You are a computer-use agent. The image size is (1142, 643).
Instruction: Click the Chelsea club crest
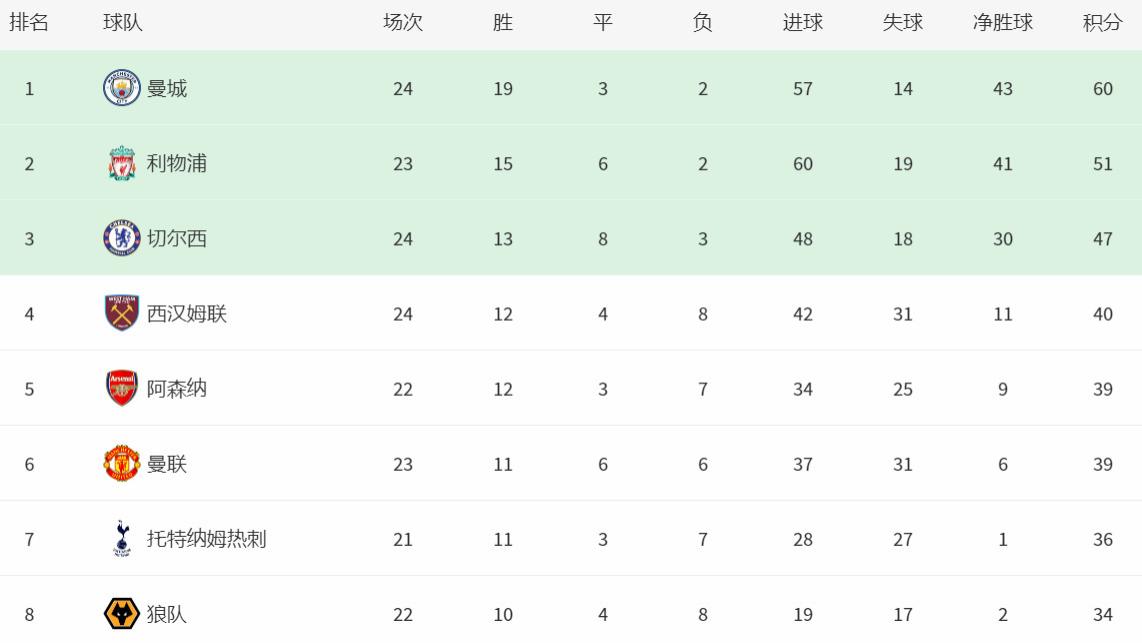click(x=122, y=238)
